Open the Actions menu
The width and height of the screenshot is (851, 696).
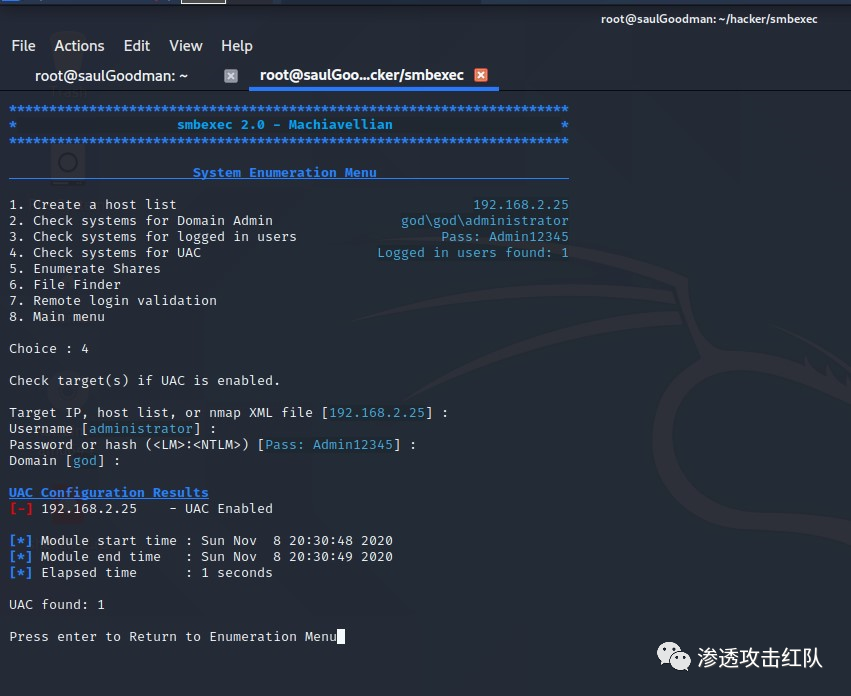pos(79,46)
